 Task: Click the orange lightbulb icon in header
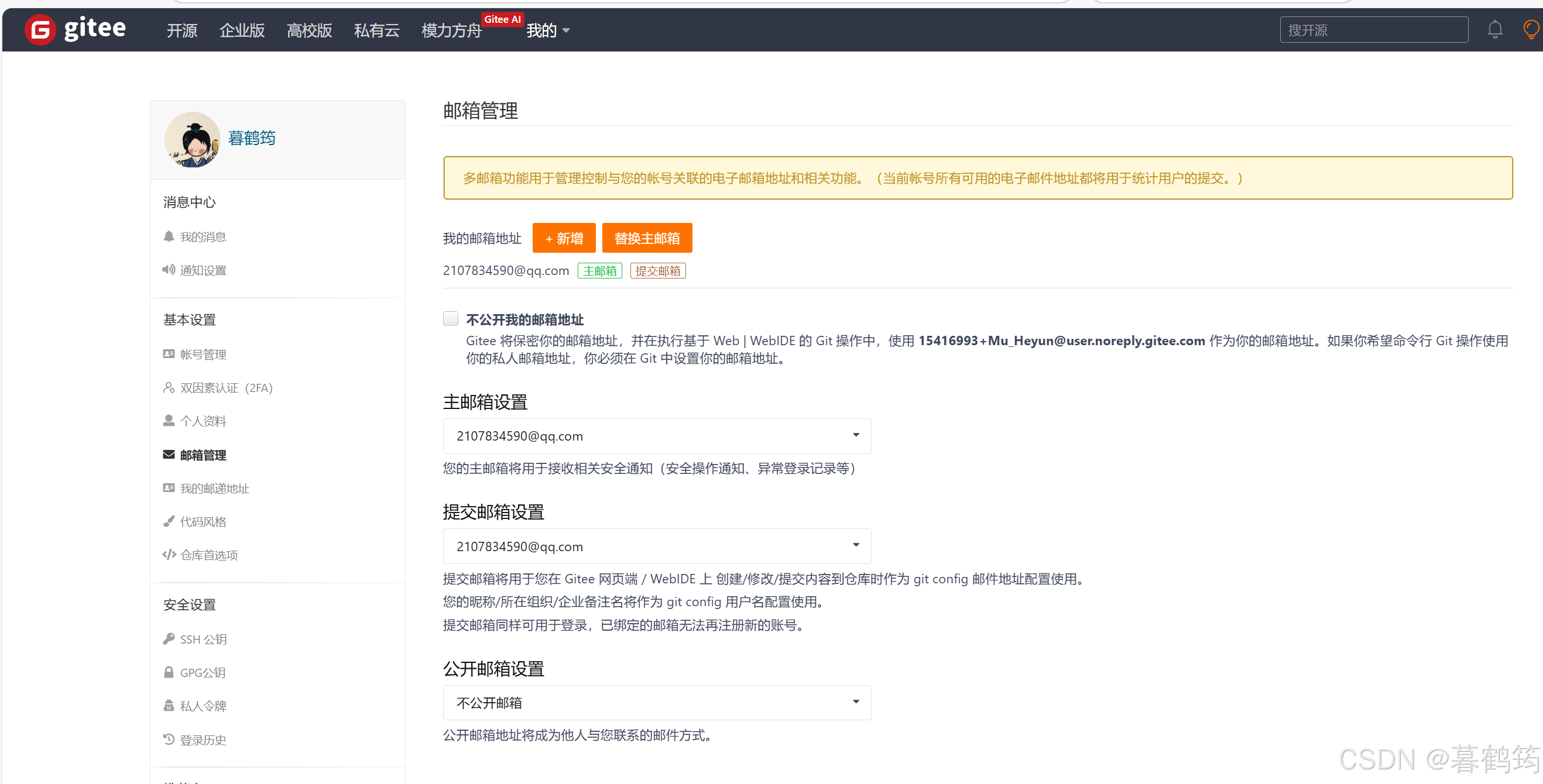pyautogui.click(x=1531, y=29)
